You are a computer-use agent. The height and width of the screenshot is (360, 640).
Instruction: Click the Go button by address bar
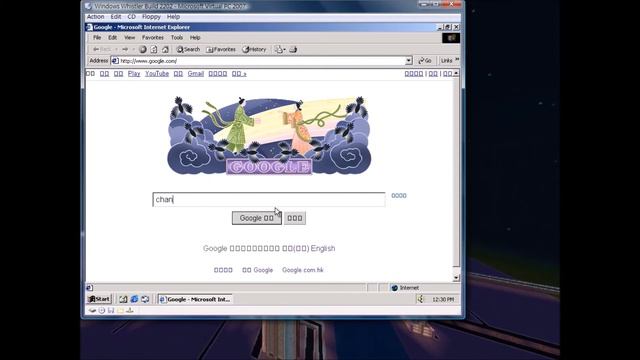(425, 60)
